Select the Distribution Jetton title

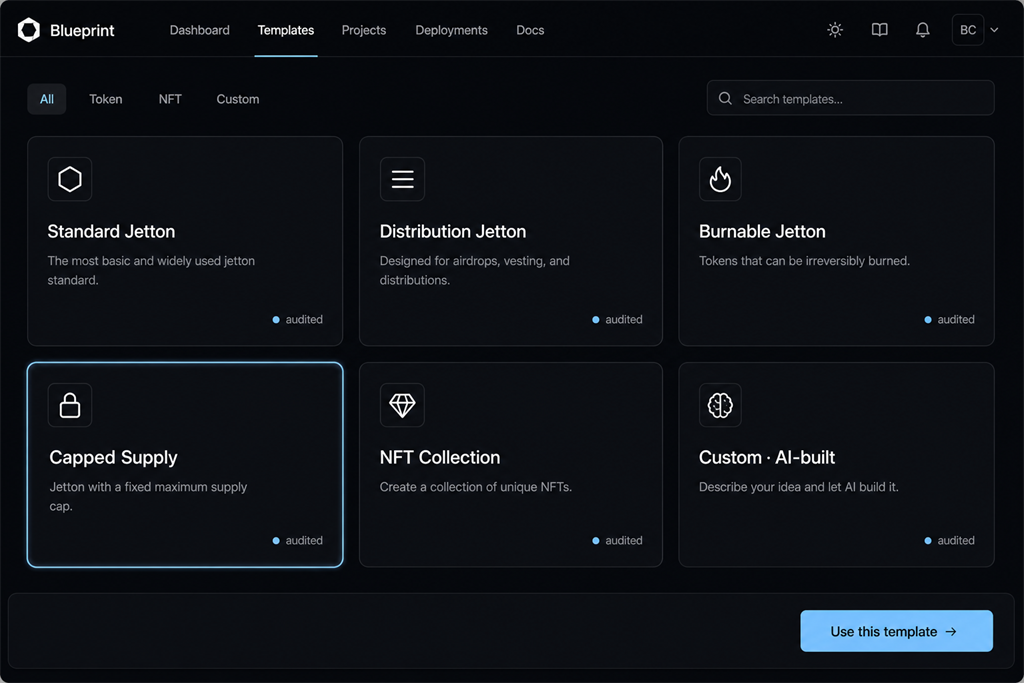point(453,231)
